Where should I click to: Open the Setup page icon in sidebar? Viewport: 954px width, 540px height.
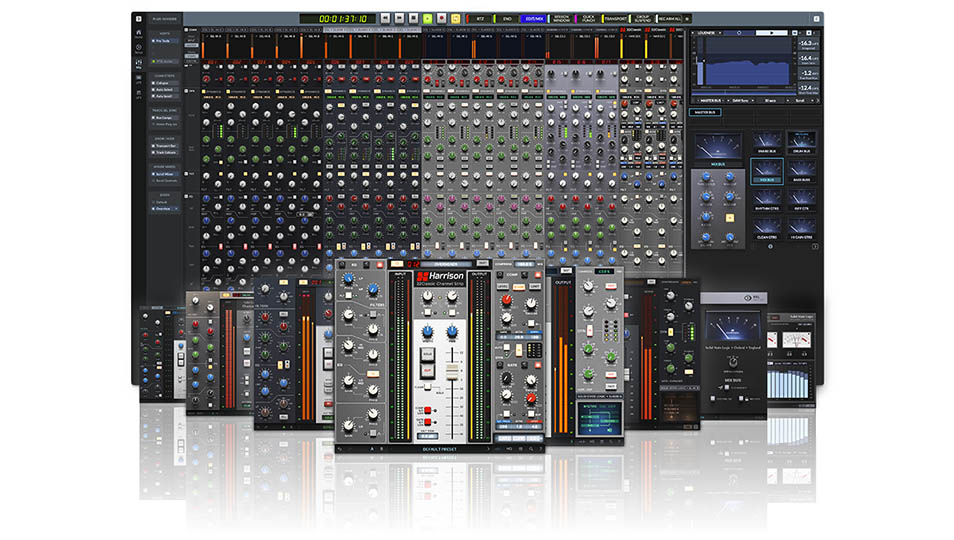139,49
